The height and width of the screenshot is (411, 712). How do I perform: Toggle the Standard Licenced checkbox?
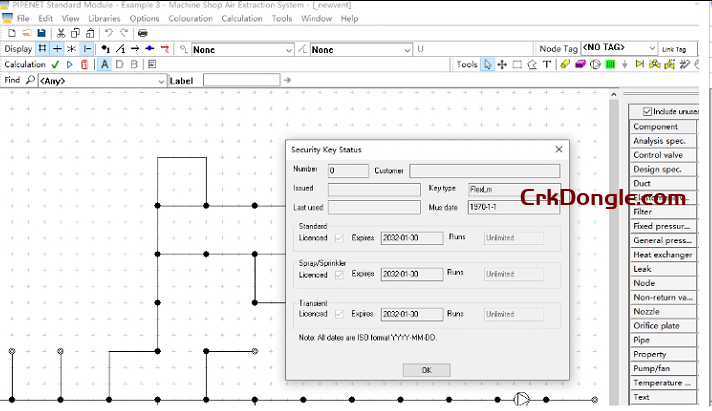(x=339, y=238)
